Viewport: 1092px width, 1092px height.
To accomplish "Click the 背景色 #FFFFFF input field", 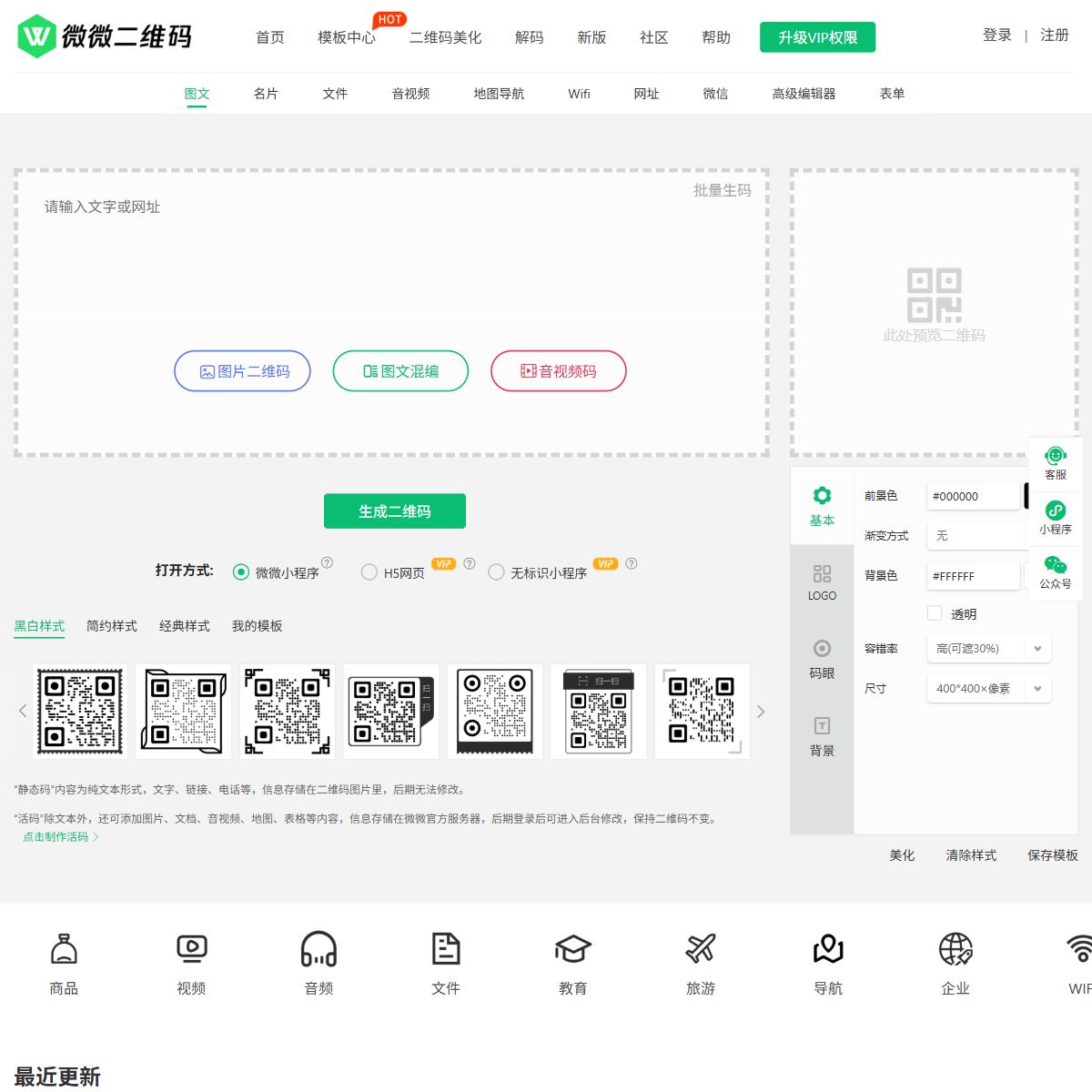I will [974, 576].
